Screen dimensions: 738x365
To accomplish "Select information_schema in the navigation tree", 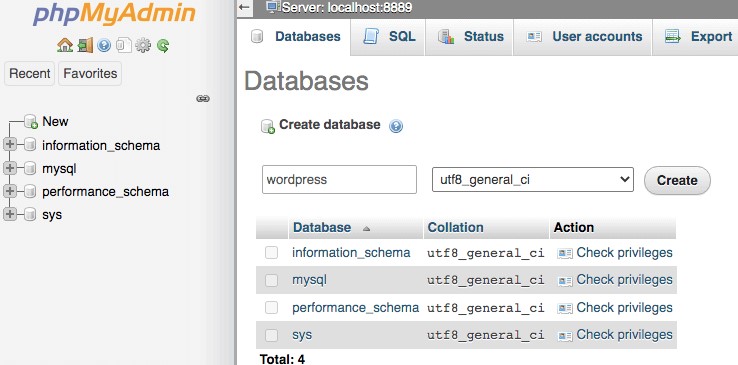I will (101, 145).
